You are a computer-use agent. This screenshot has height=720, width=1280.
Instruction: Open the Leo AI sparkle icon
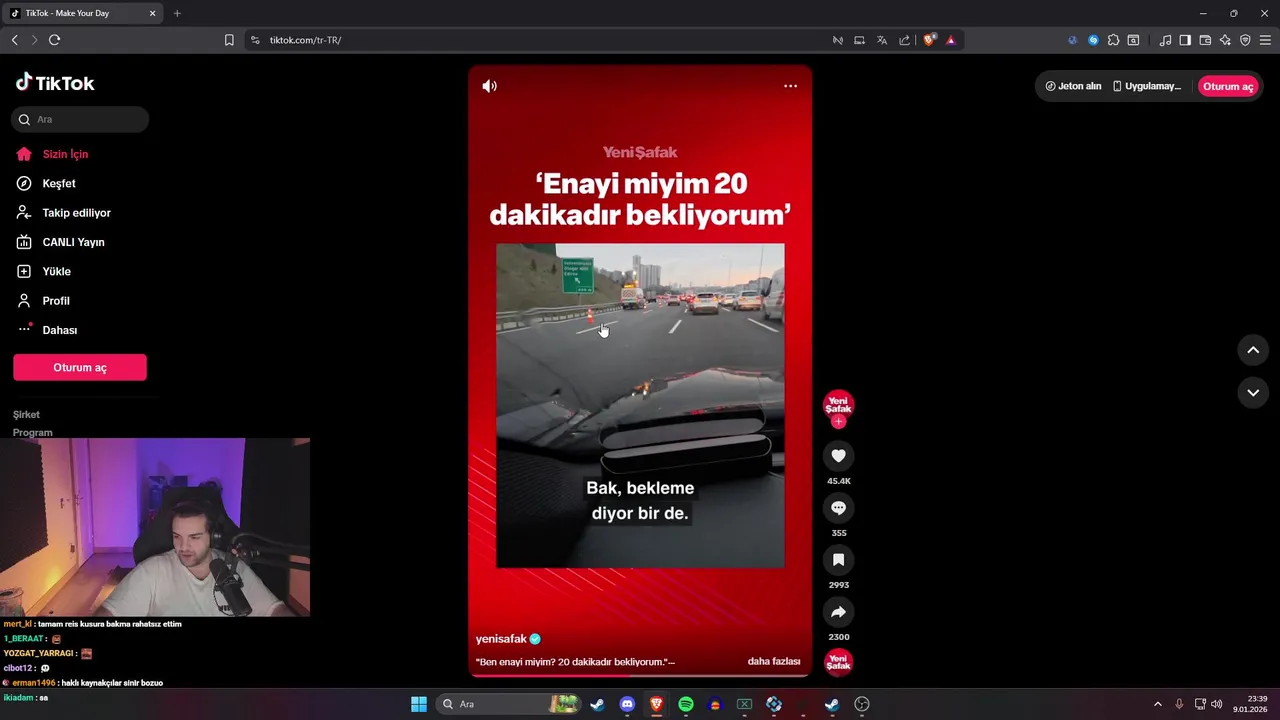[x=1225, y=40]
